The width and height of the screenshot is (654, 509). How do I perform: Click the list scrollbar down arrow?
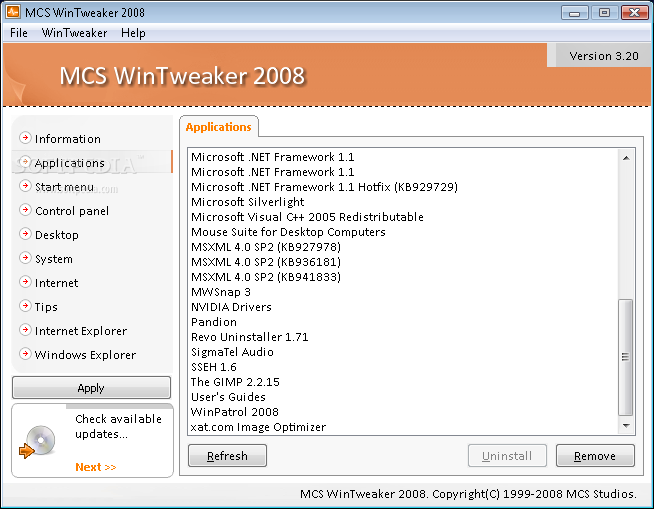click(x=626, y=426)
